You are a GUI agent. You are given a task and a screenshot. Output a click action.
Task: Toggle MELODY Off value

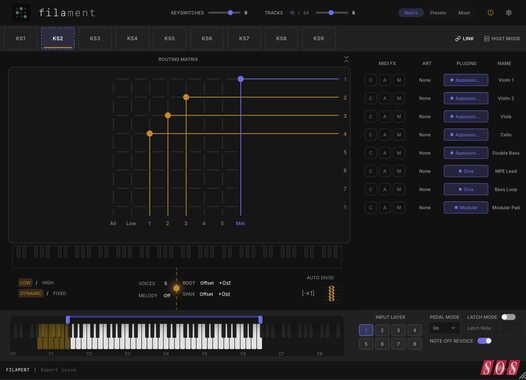pos(167,295)
